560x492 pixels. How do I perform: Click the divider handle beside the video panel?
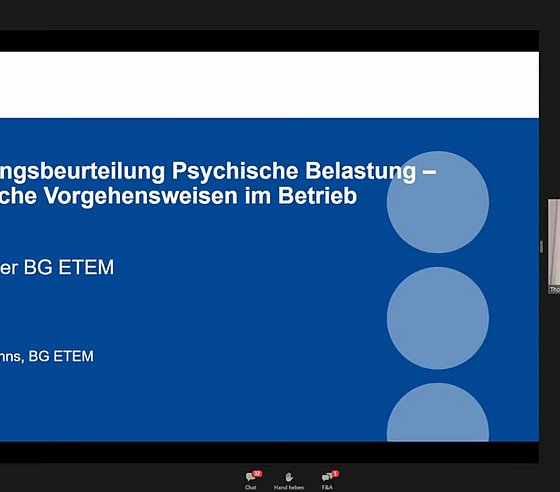(541, 247)
